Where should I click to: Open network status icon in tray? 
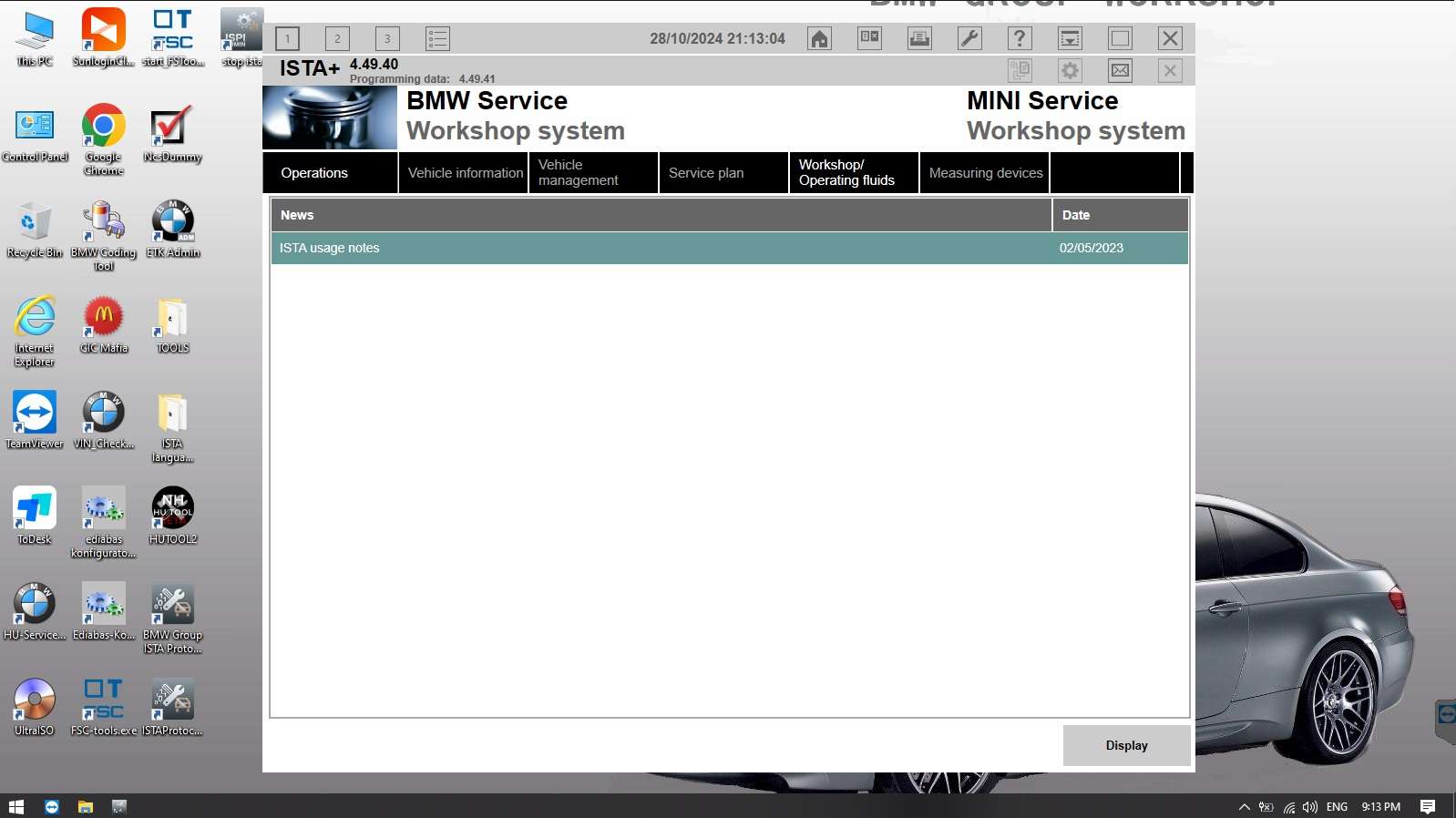coord(1288,806)
